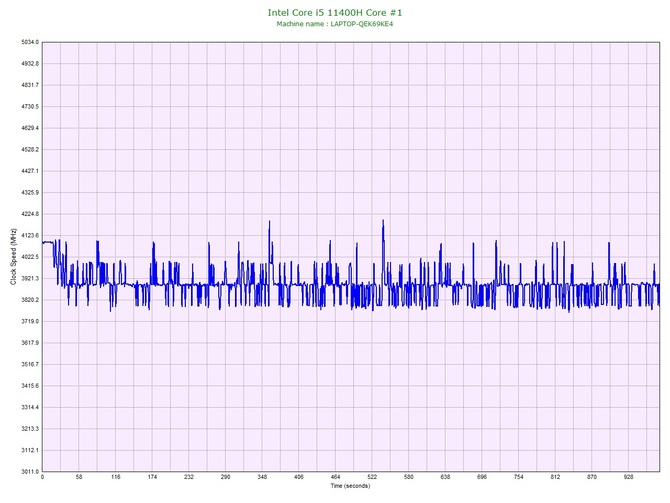Screen dimensions: 670x503
Task: Click the x-axis tick label 928
Action: [x=629, y=477]
